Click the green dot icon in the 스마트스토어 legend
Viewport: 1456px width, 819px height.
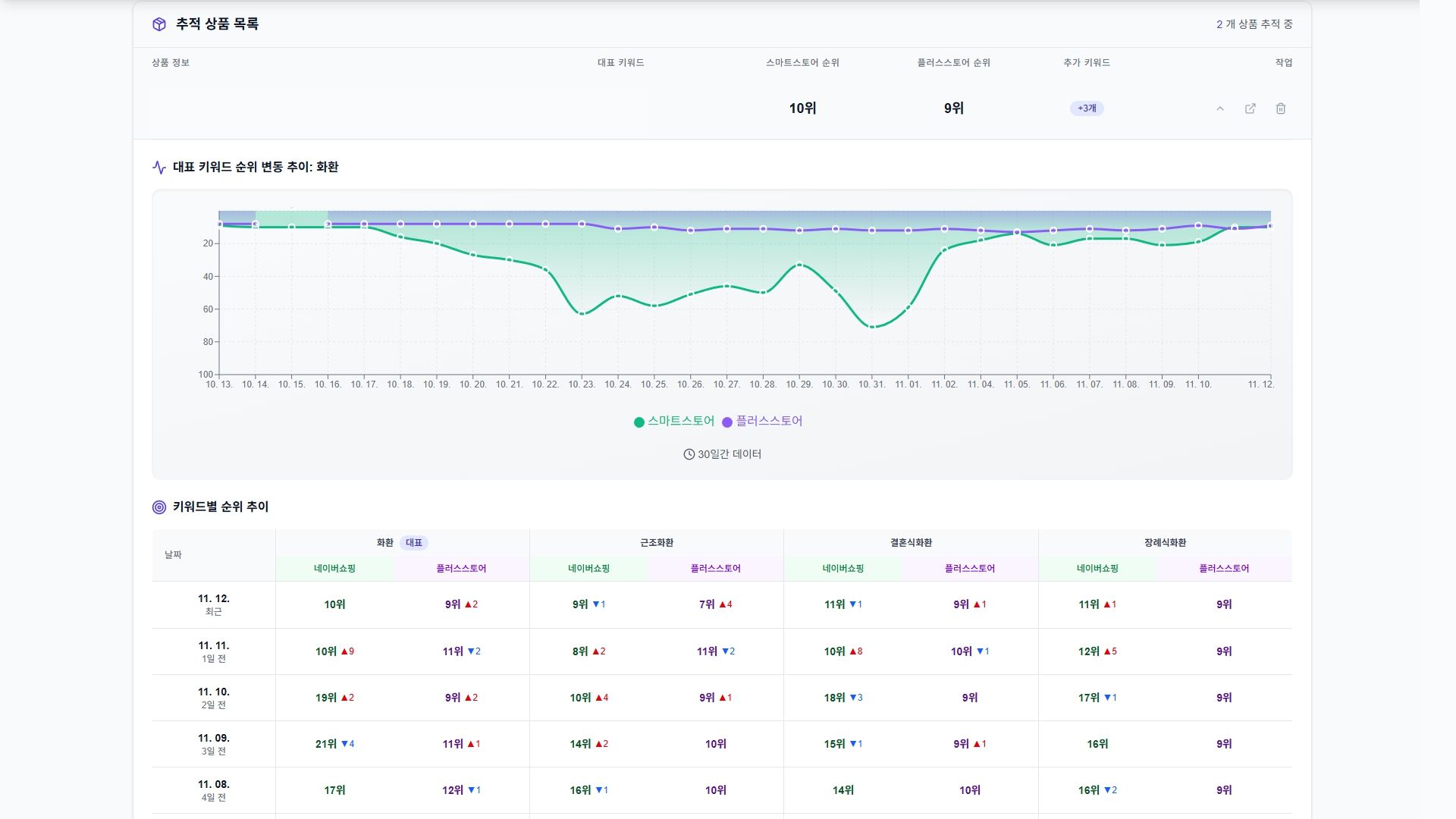(639, 420)
